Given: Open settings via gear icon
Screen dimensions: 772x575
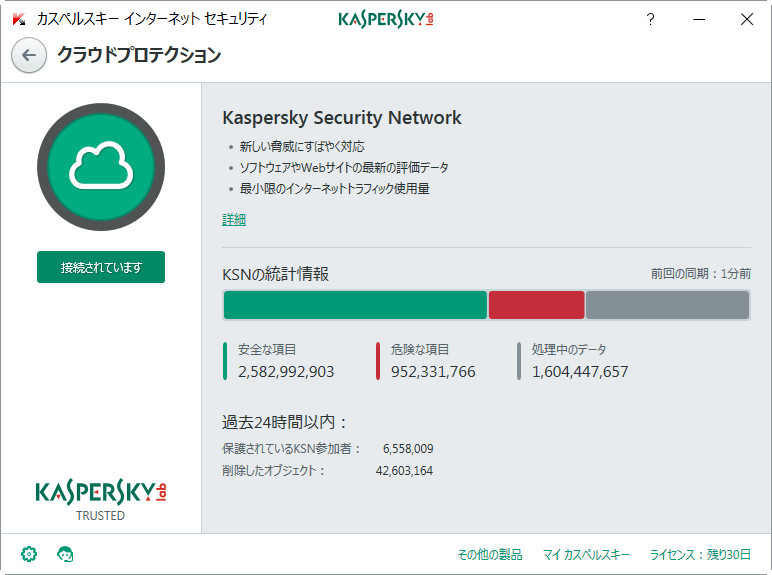Looking at the screenshot, I should [29, 553].
